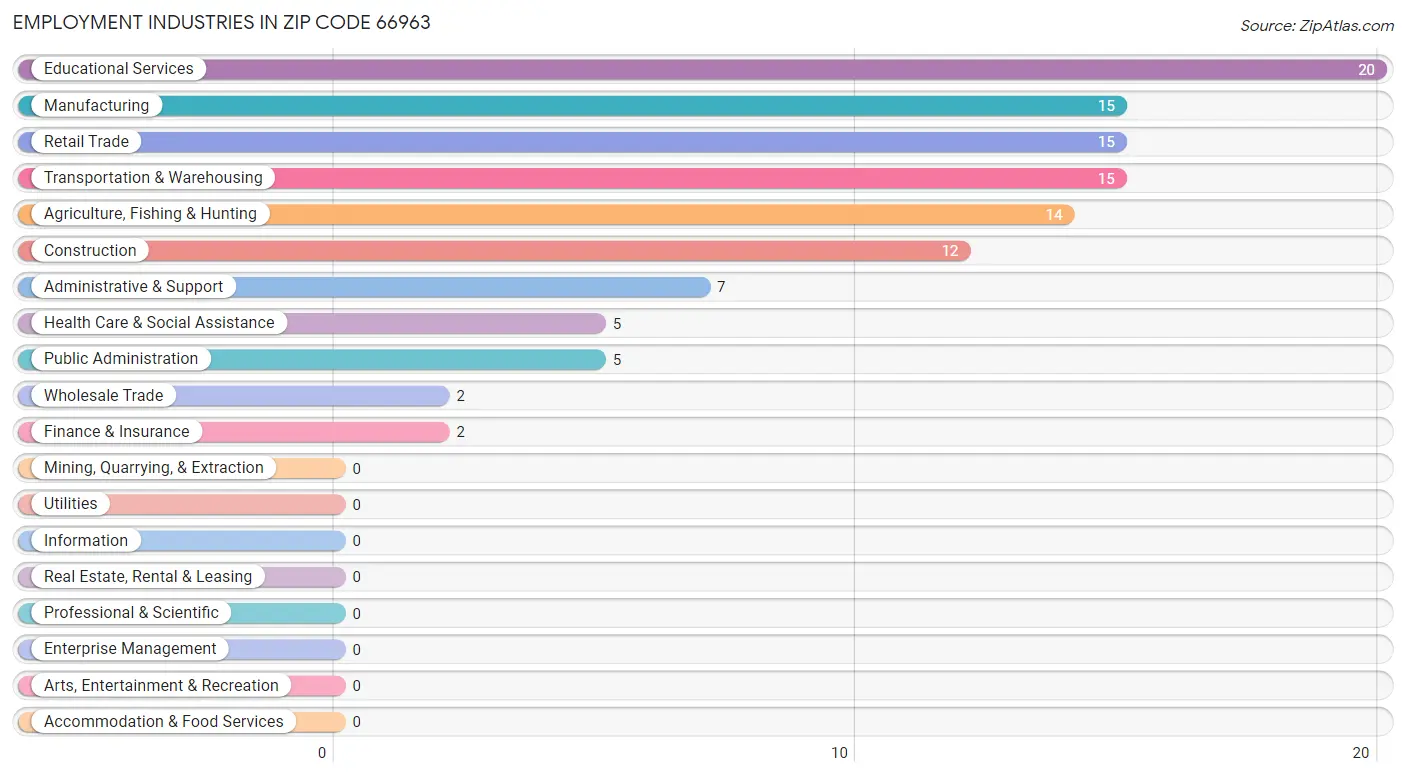
Task: Click Mining, Quarrying, & Extraction label
Action: (x=154, y=468)
